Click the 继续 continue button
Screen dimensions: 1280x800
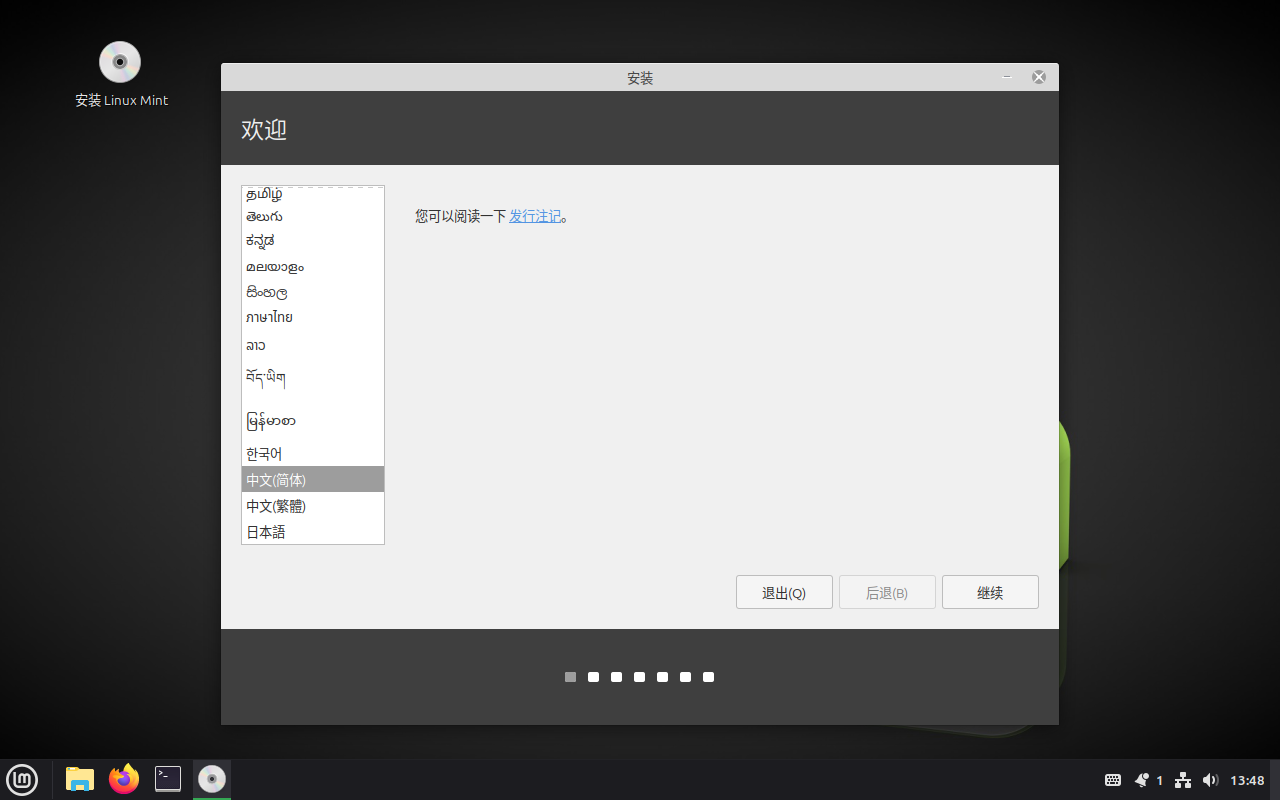[990, 592]
